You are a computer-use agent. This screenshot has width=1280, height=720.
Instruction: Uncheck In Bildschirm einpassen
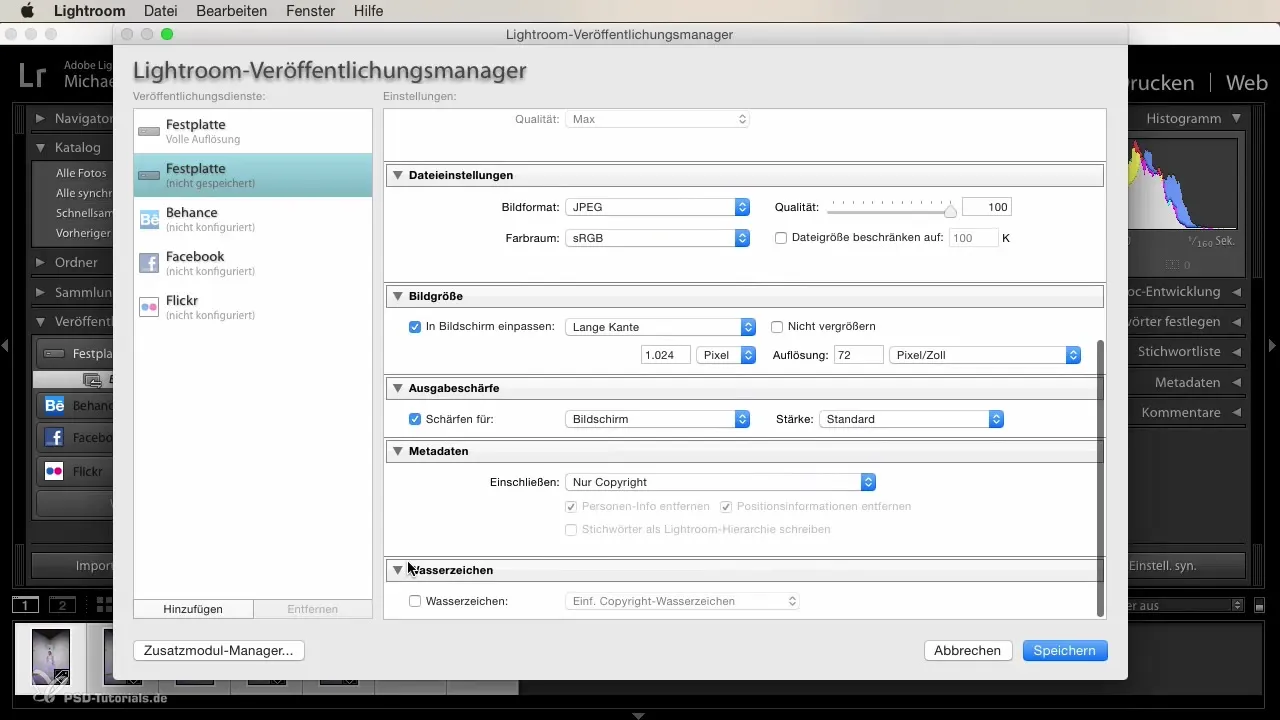click(415, 327)
